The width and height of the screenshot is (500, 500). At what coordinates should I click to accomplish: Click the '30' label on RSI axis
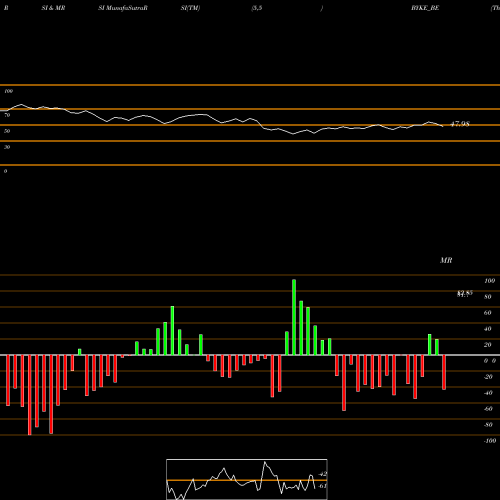pyautogui.click(x=7, y=147)
